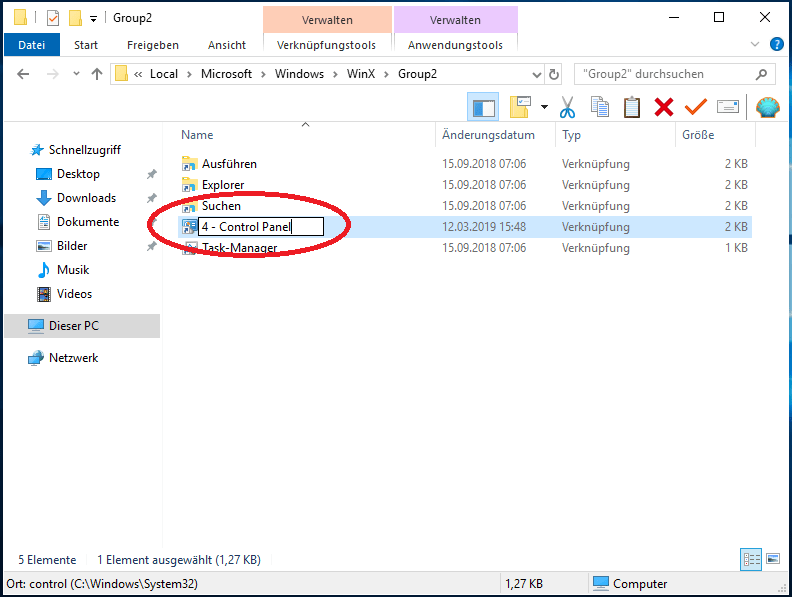Open the address bar history dropdown
Viewport: 792px width, 597px height.
pyautogui.click(x=536, y=74)
